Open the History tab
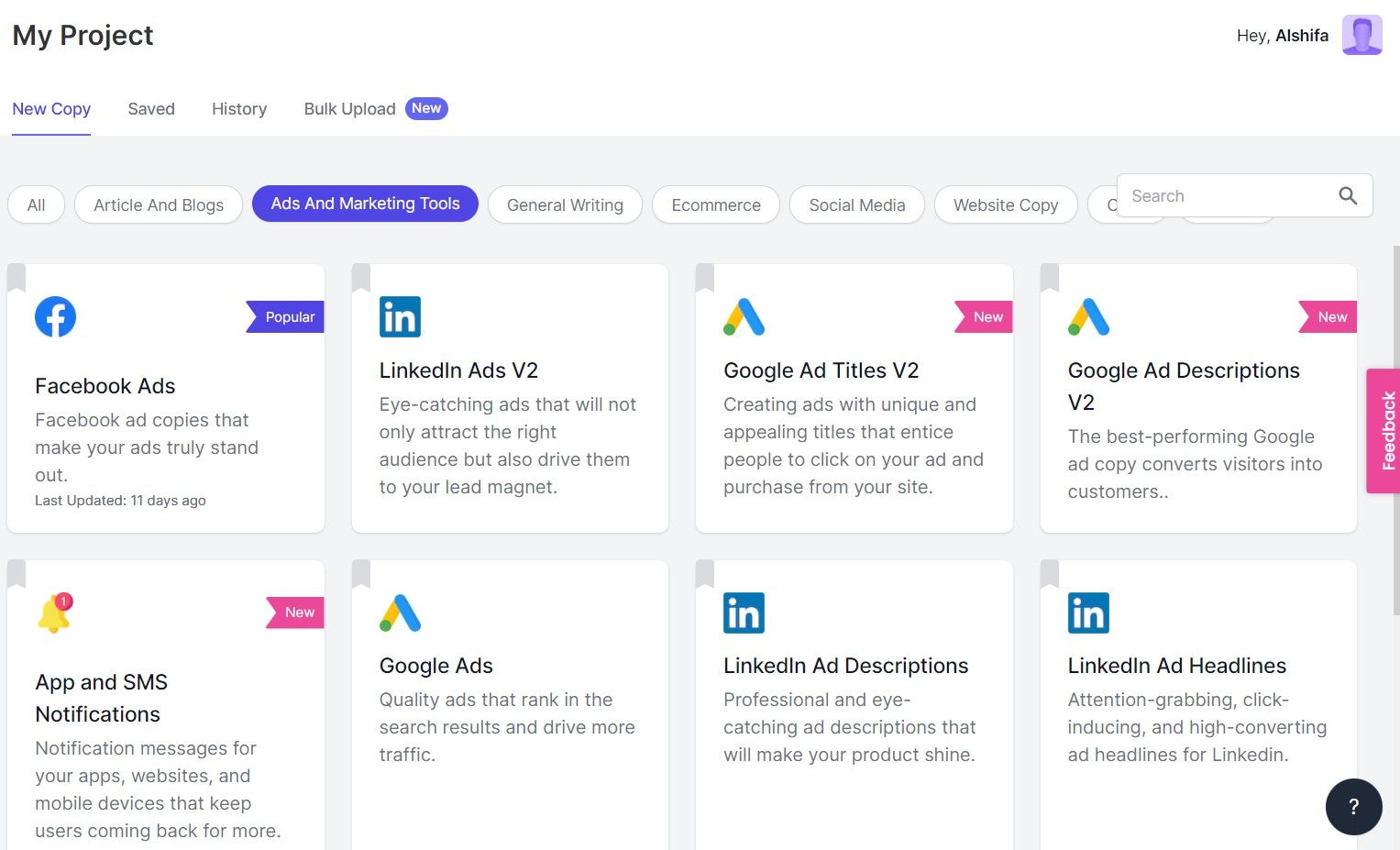 pyautogui.click(x=239, y=109)
